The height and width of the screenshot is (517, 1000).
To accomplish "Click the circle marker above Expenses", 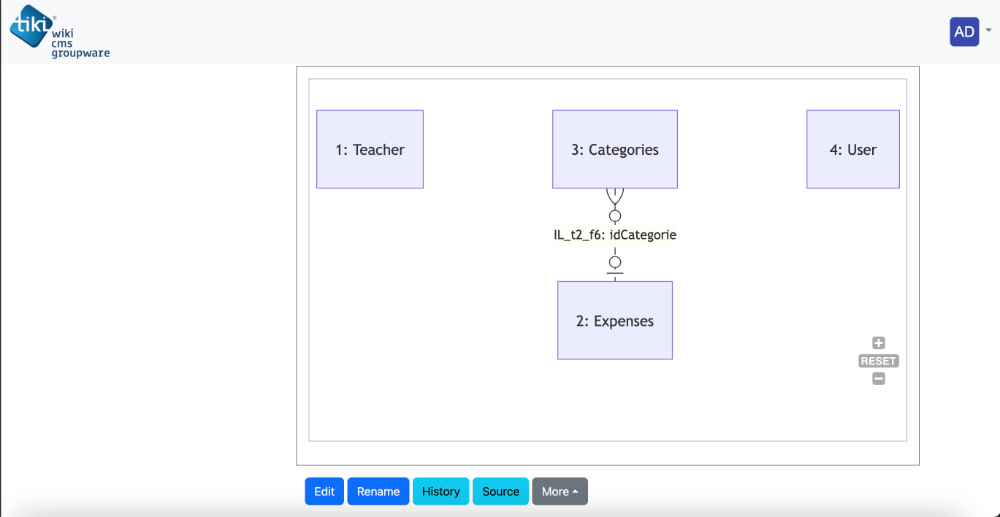I will 615,262.
